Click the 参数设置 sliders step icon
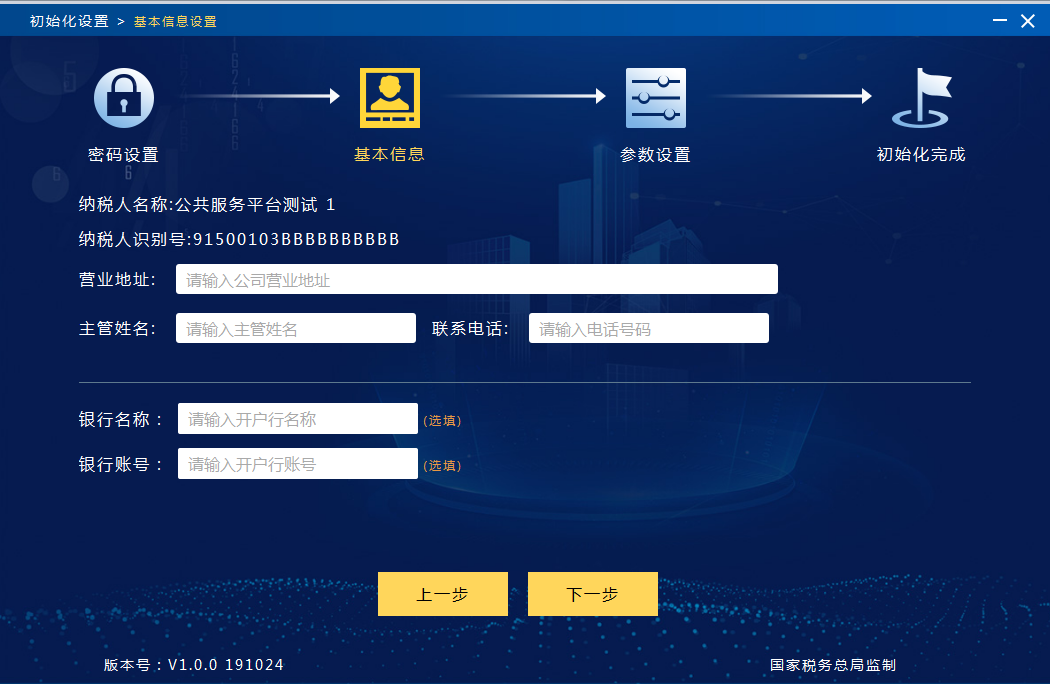The height and width of the screenshot is (684, 1050). click(656, 98)
